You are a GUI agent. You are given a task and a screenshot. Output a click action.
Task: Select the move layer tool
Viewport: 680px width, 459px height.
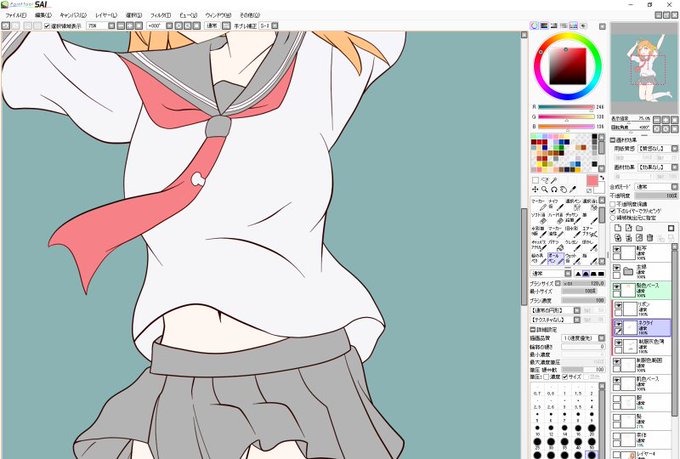[535, 190]
